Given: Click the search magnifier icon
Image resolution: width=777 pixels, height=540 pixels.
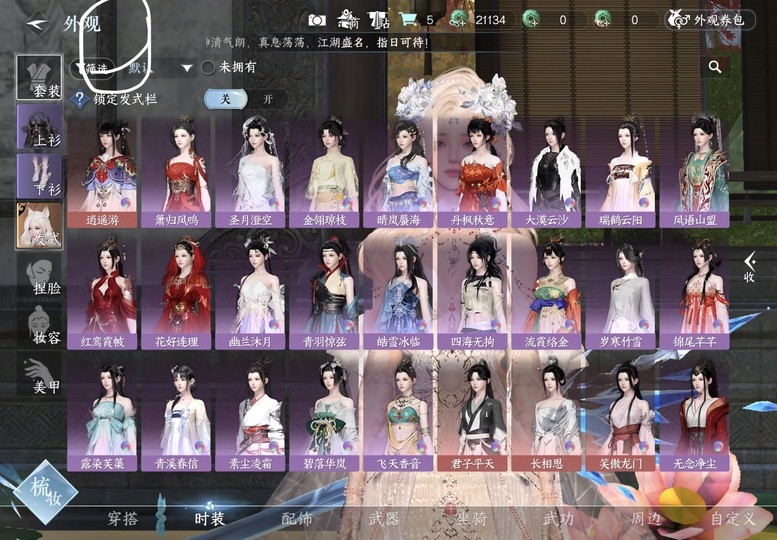Looking at the screenshot, I should 715,67.
